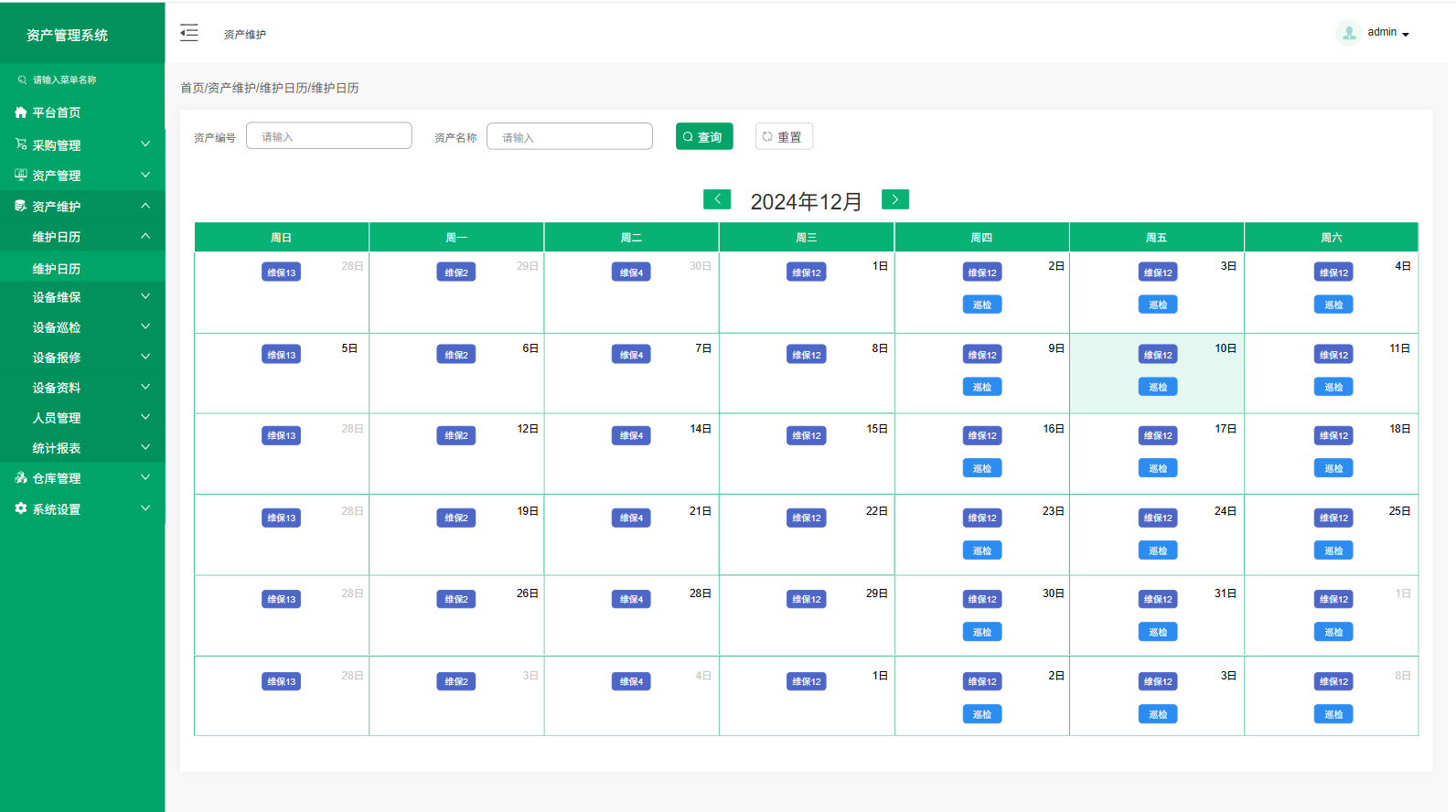The width and height of the screenshot is (1456, 812).
Task: Click the 资产编号 input field
Action: [x=329, y=136]
